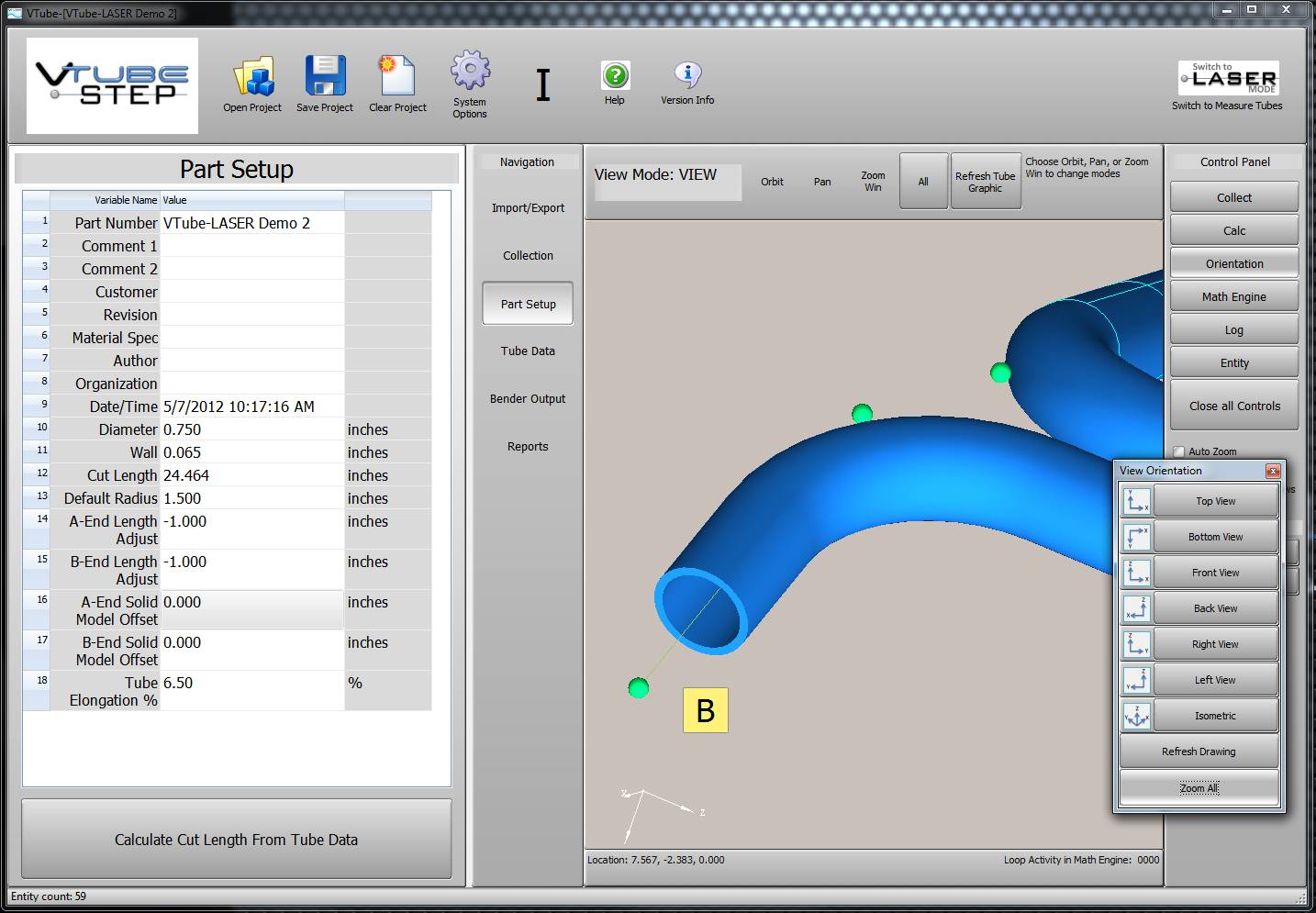
Task: Open Version Info icon
Action: pyautogui.click(x=687, y=75)
